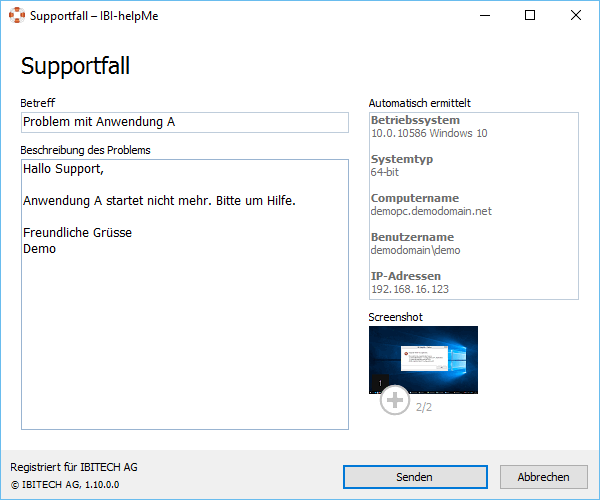Click the Abbrechen button
The height and width of the screenshot is (500, 600).
pos(543,477)
